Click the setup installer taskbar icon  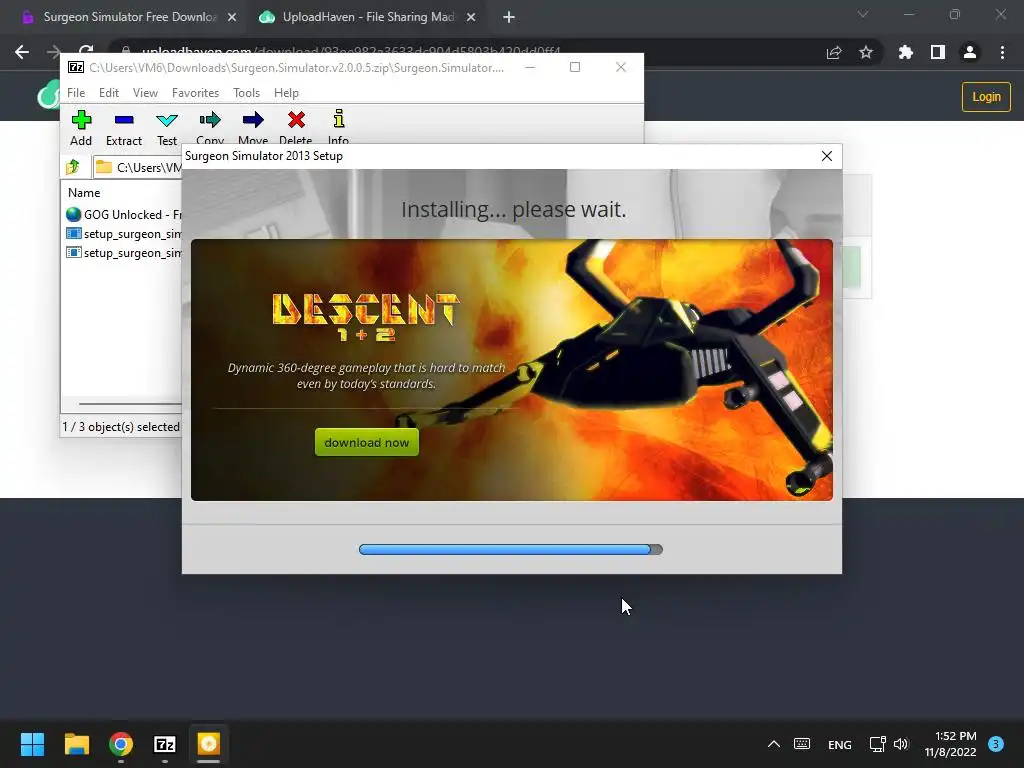point(208,744)
